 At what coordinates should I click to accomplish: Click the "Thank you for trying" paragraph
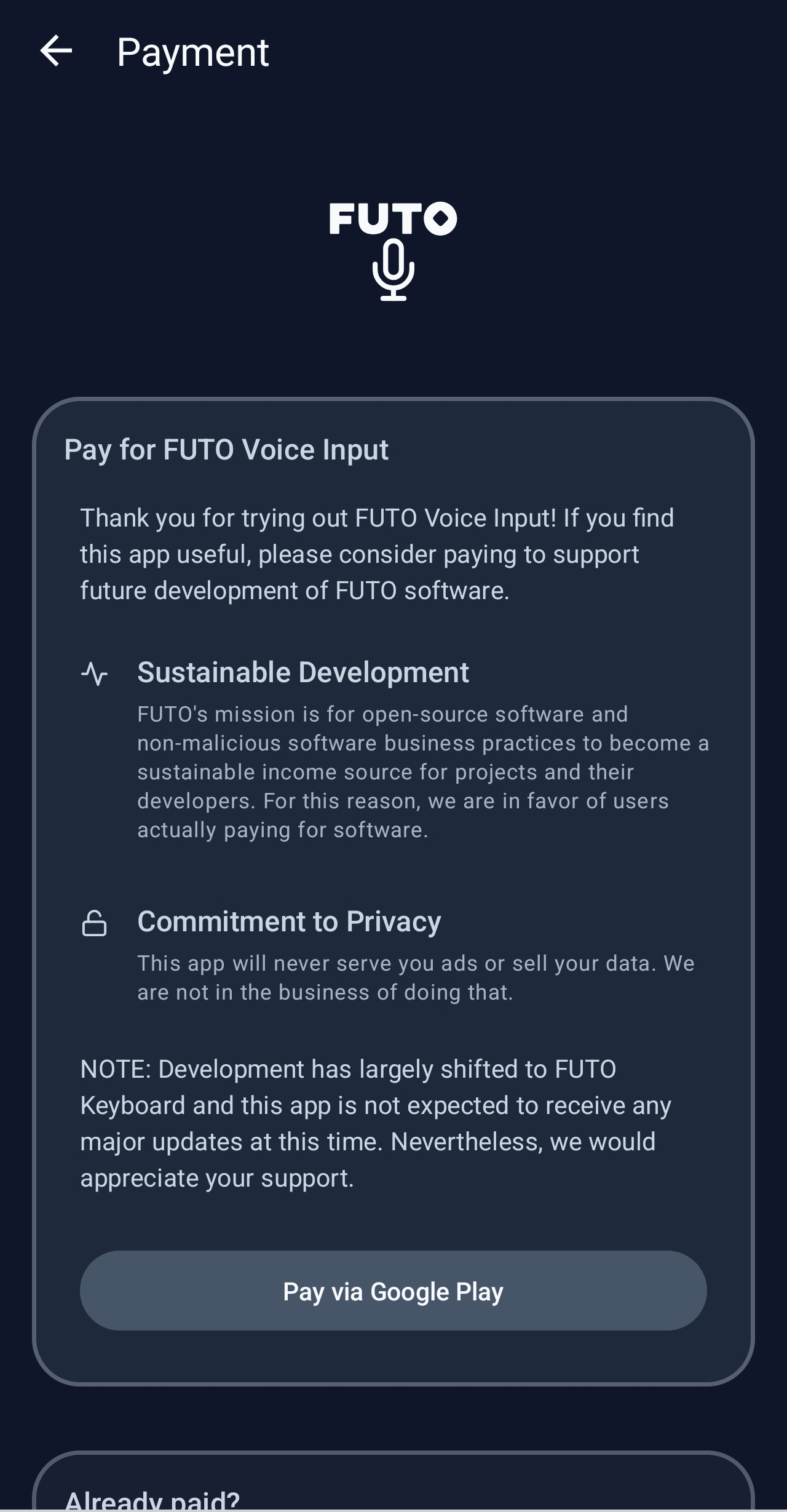[378, 554]
